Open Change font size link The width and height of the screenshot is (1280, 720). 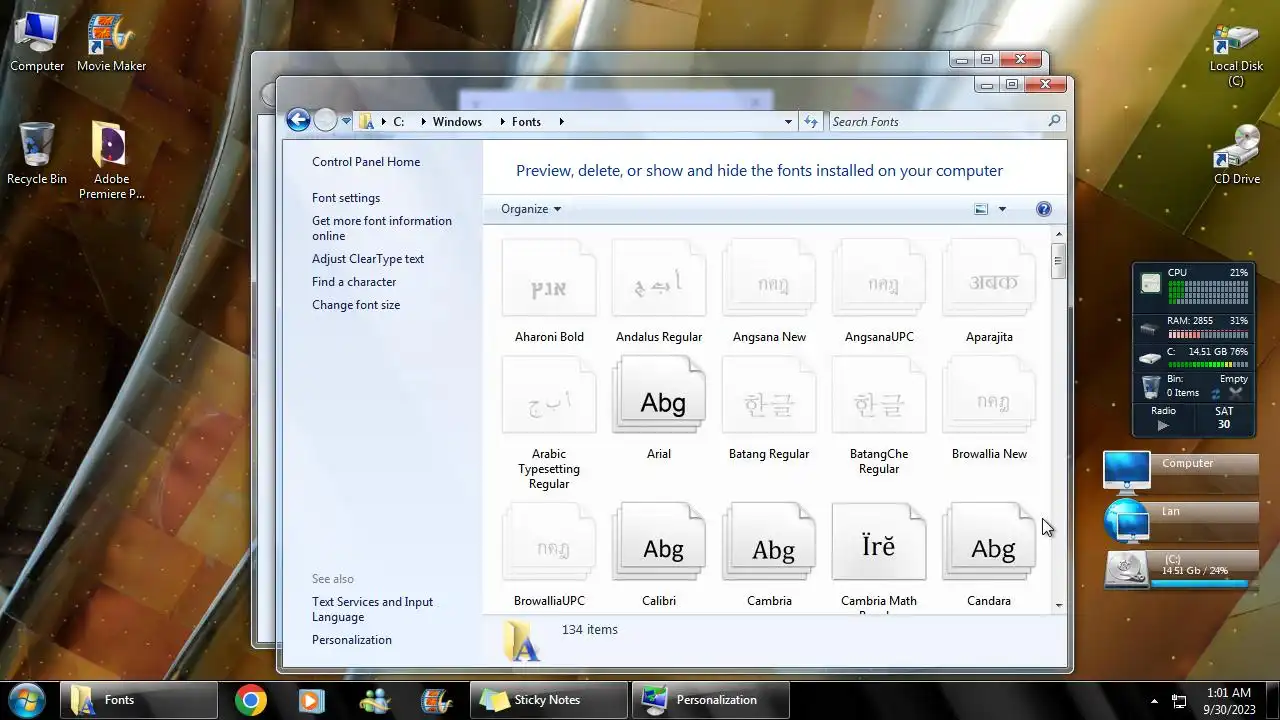click(x=356, y=305)
